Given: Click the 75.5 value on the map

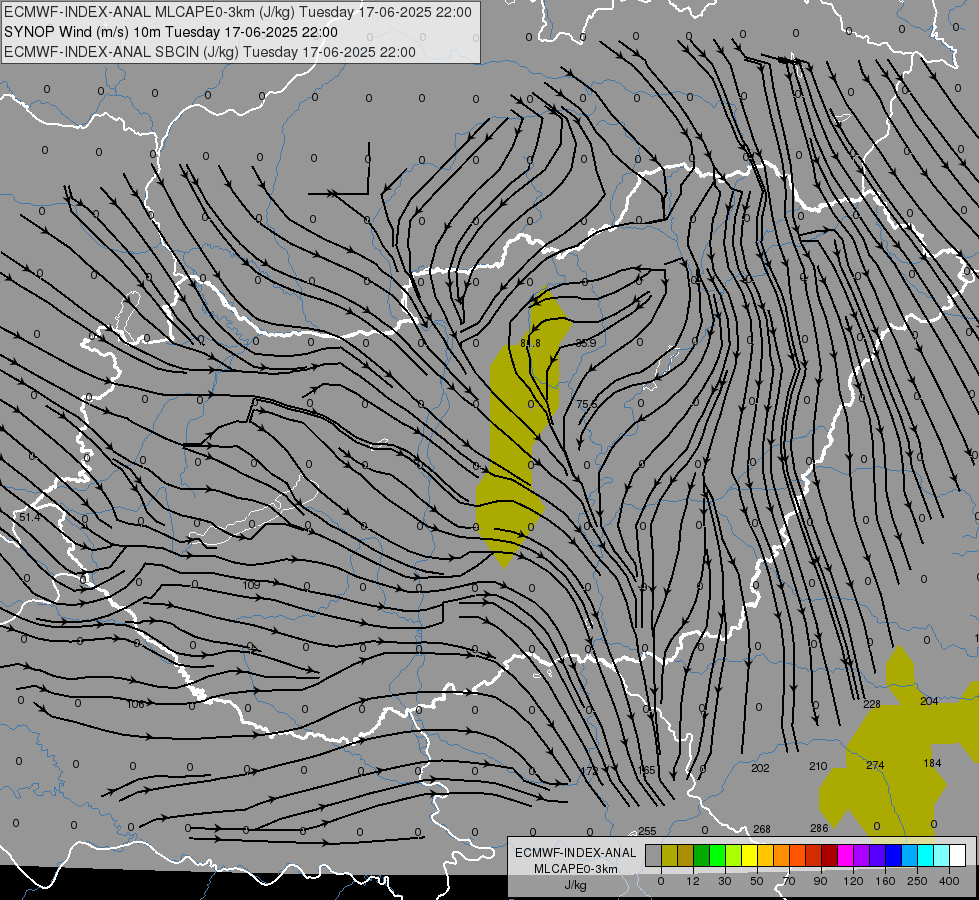Looking at the screenshot, I should coord(586,404).
